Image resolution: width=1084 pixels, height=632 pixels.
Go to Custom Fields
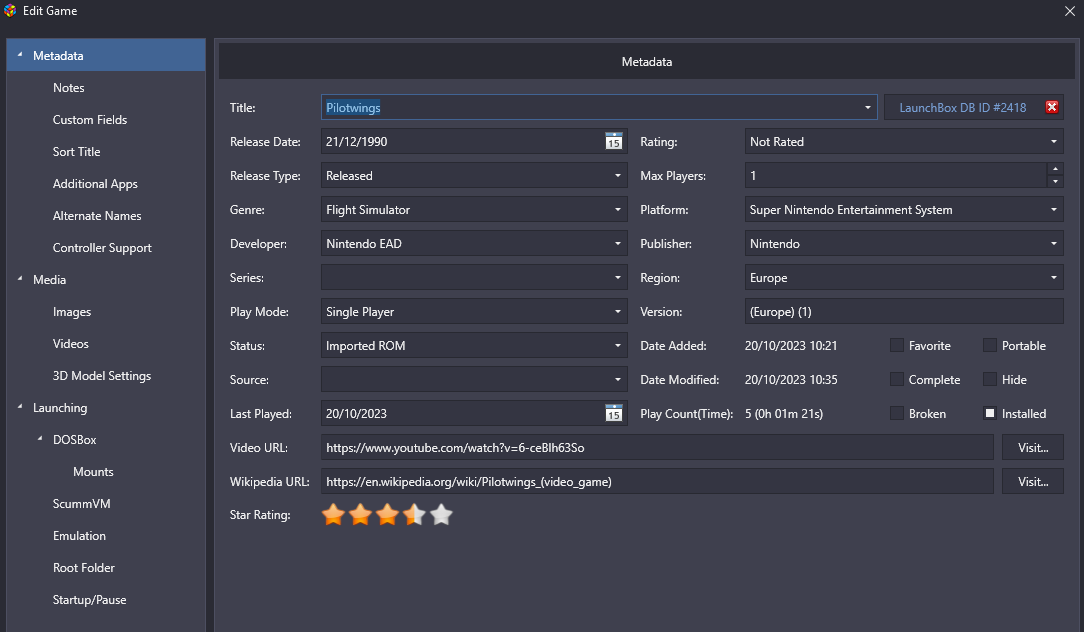point(90,120)
